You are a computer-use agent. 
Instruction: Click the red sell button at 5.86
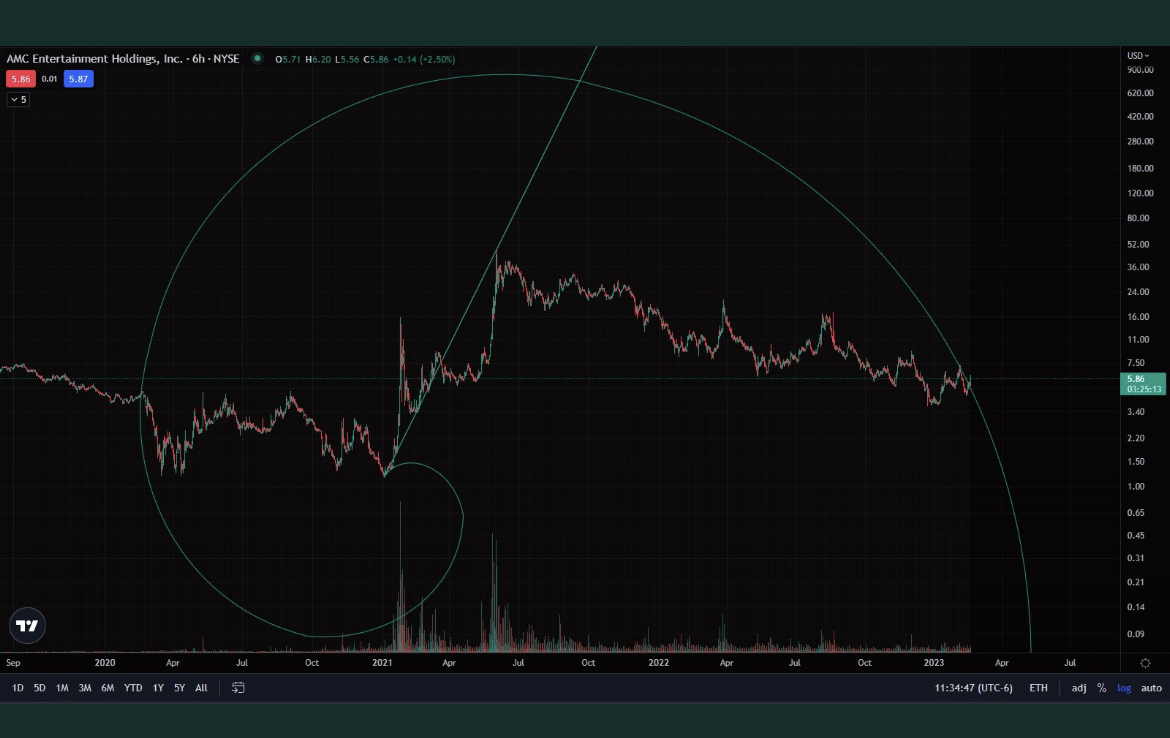19,79
